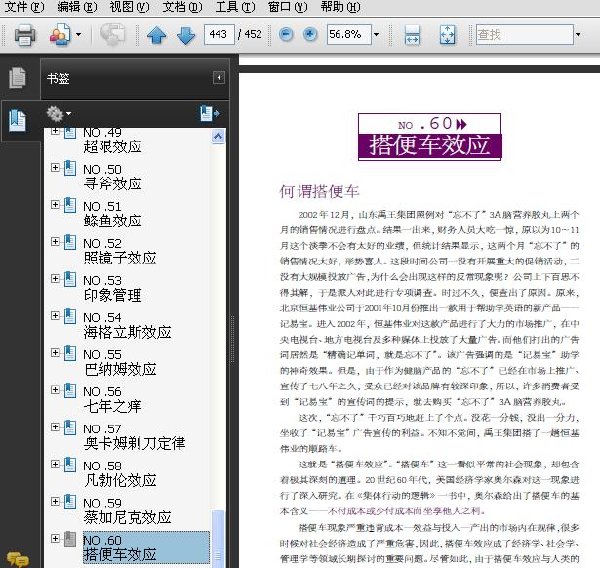Open the bookmarks options gear menu

coord(58,114)
